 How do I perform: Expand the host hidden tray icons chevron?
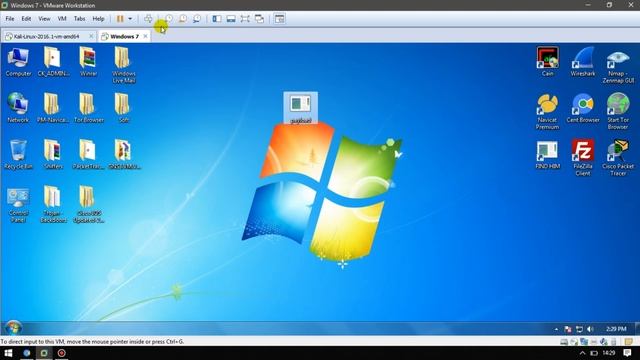pyautogui.click(x=582, y=353)
